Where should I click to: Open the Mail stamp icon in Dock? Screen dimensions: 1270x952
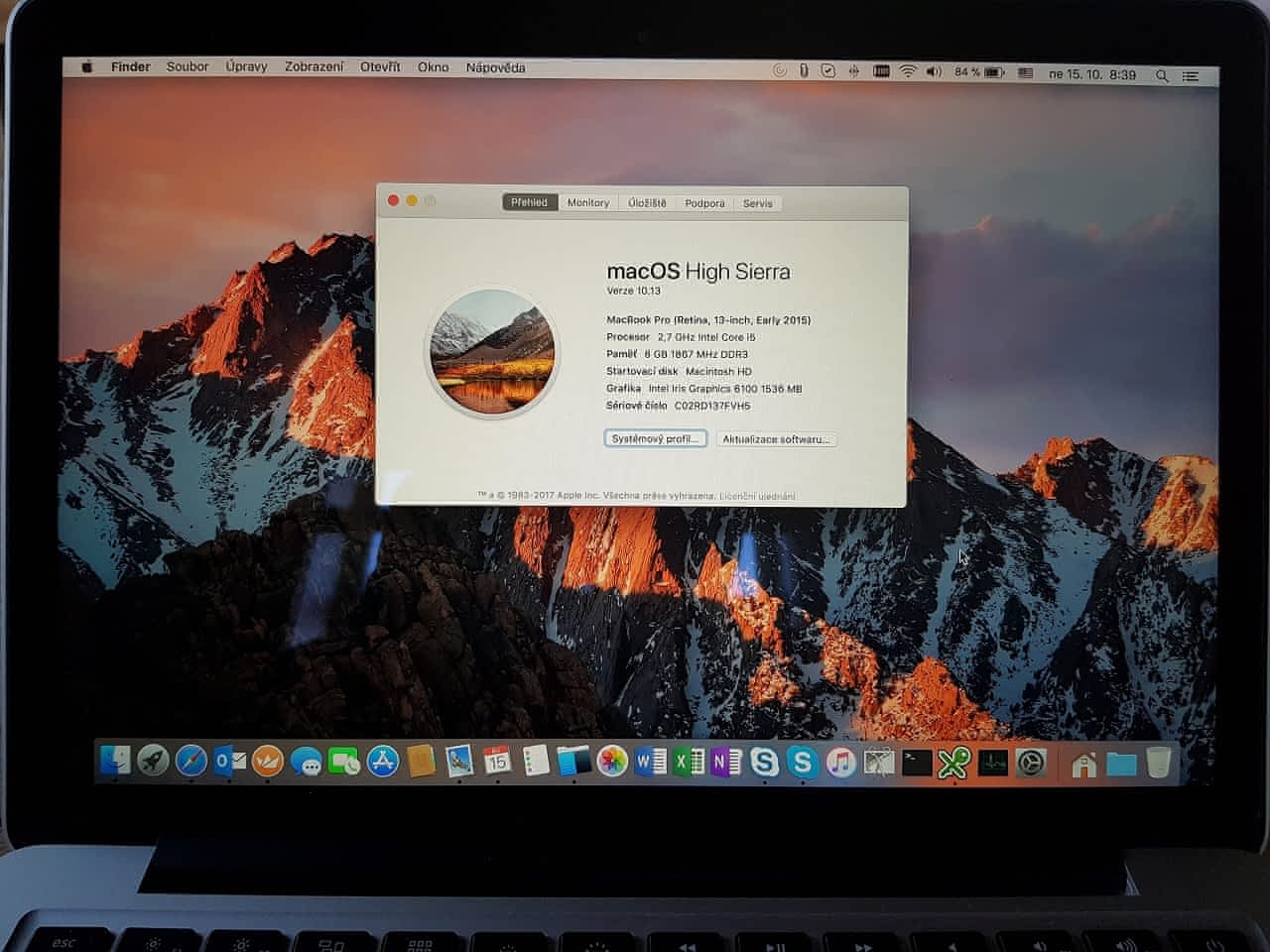coord(458,762)
